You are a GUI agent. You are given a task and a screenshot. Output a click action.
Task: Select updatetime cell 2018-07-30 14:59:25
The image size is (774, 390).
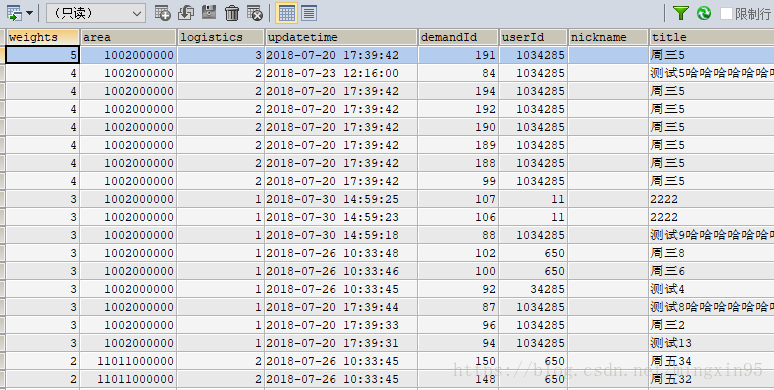pyautogui.click(x=341, y=199)
